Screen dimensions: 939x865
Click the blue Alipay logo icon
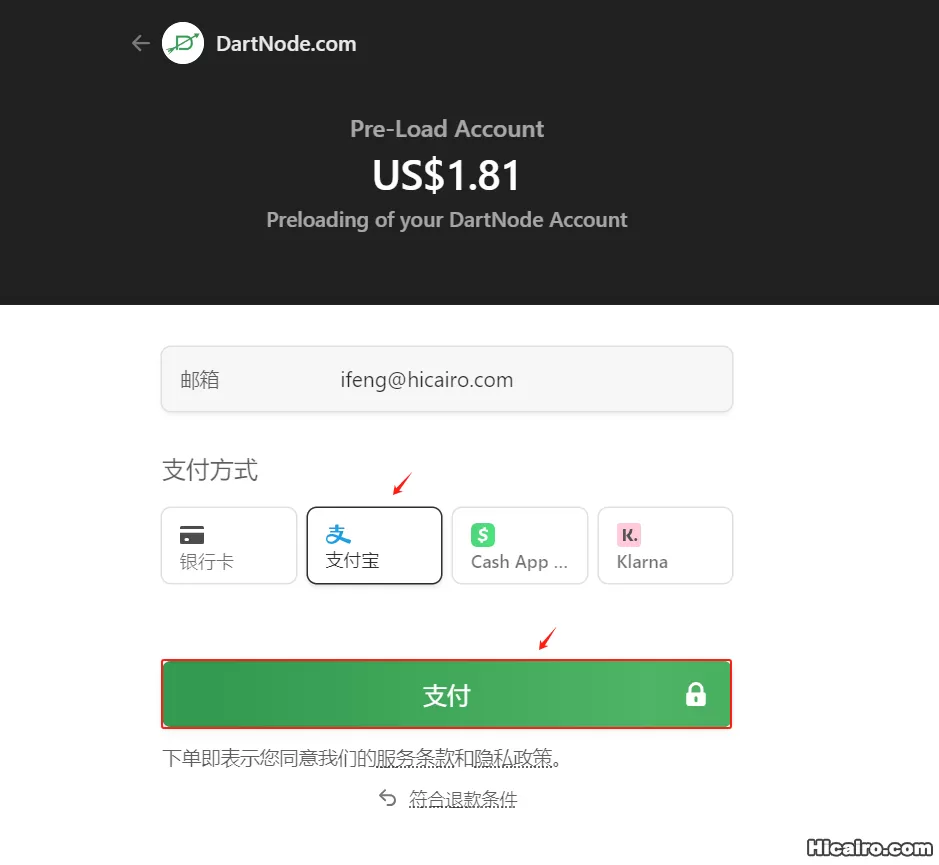point(338,534)
